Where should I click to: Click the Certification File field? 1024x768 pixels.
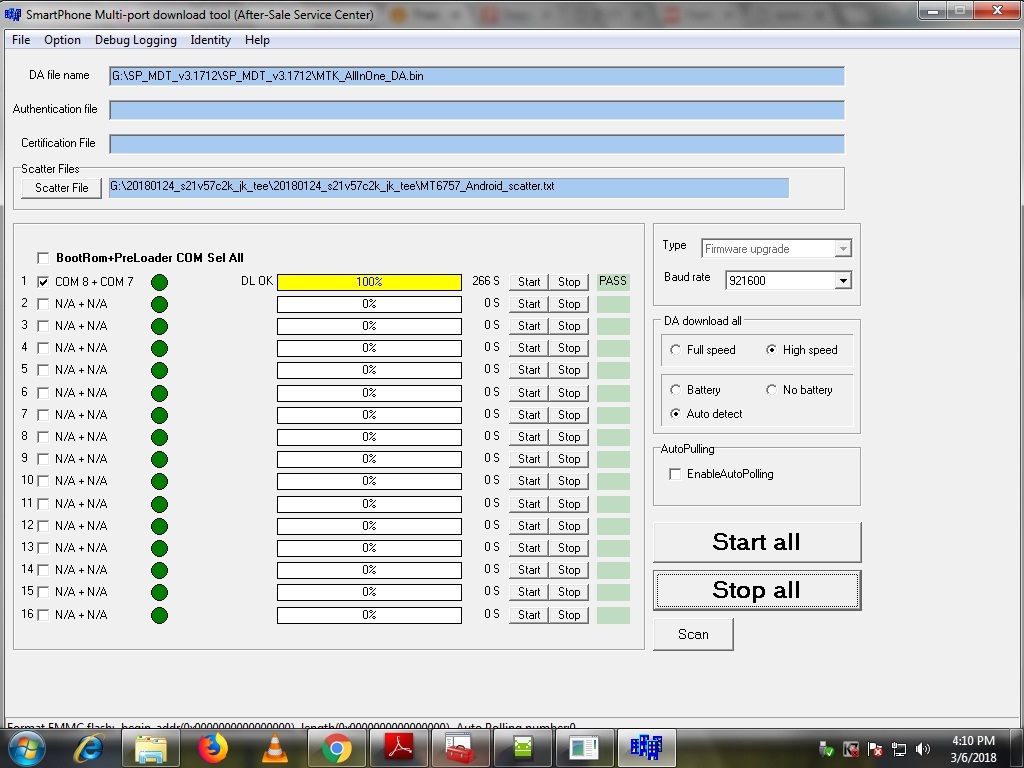[x=477, y=144]
